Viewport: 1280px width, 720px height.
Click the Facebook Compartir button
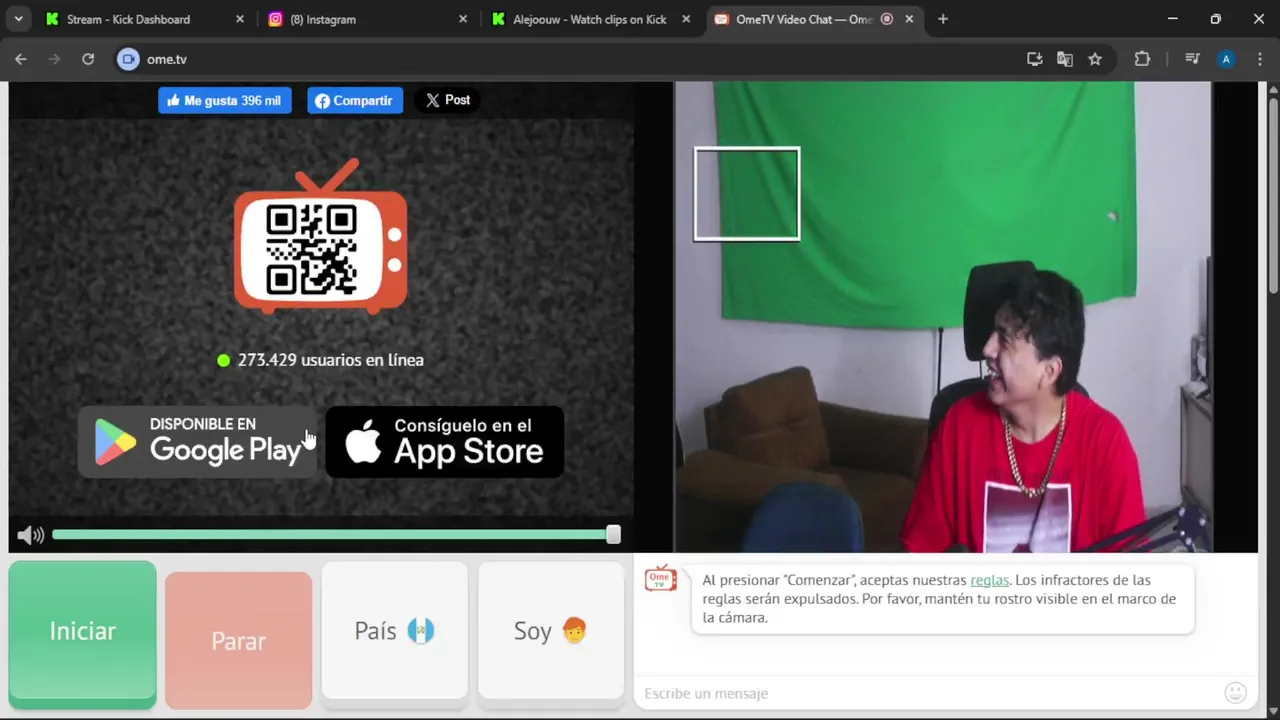click(355, 100)
